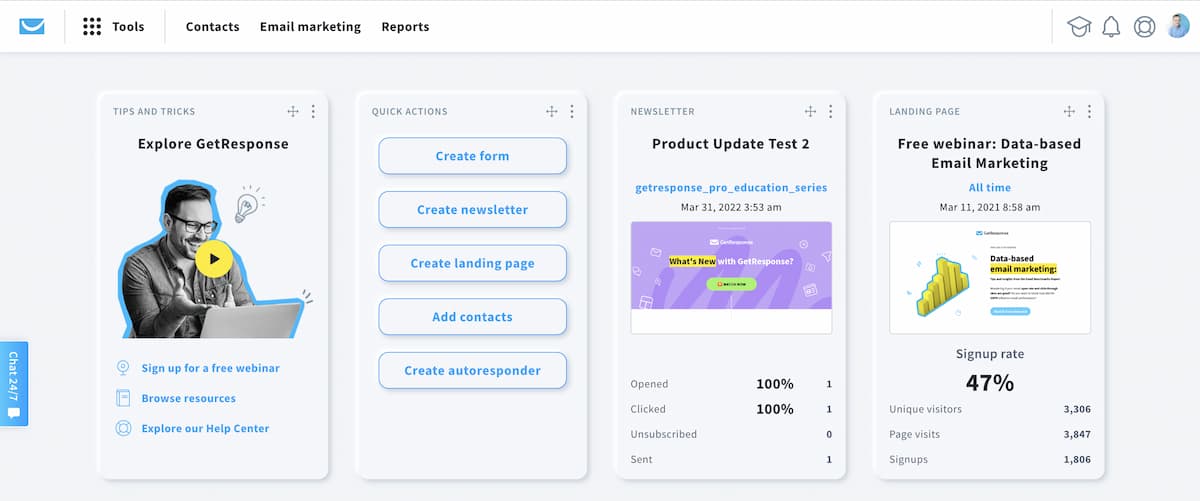Click the Product Update Test 2 title
This screenshot has width=1200, height=501.
tap(731, 144)
